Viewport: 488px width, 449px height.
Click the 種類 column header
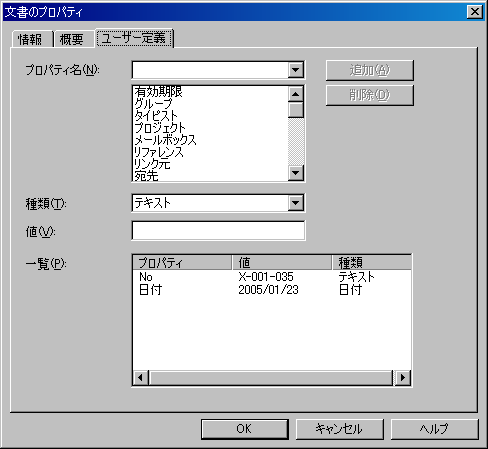point(372,263)
